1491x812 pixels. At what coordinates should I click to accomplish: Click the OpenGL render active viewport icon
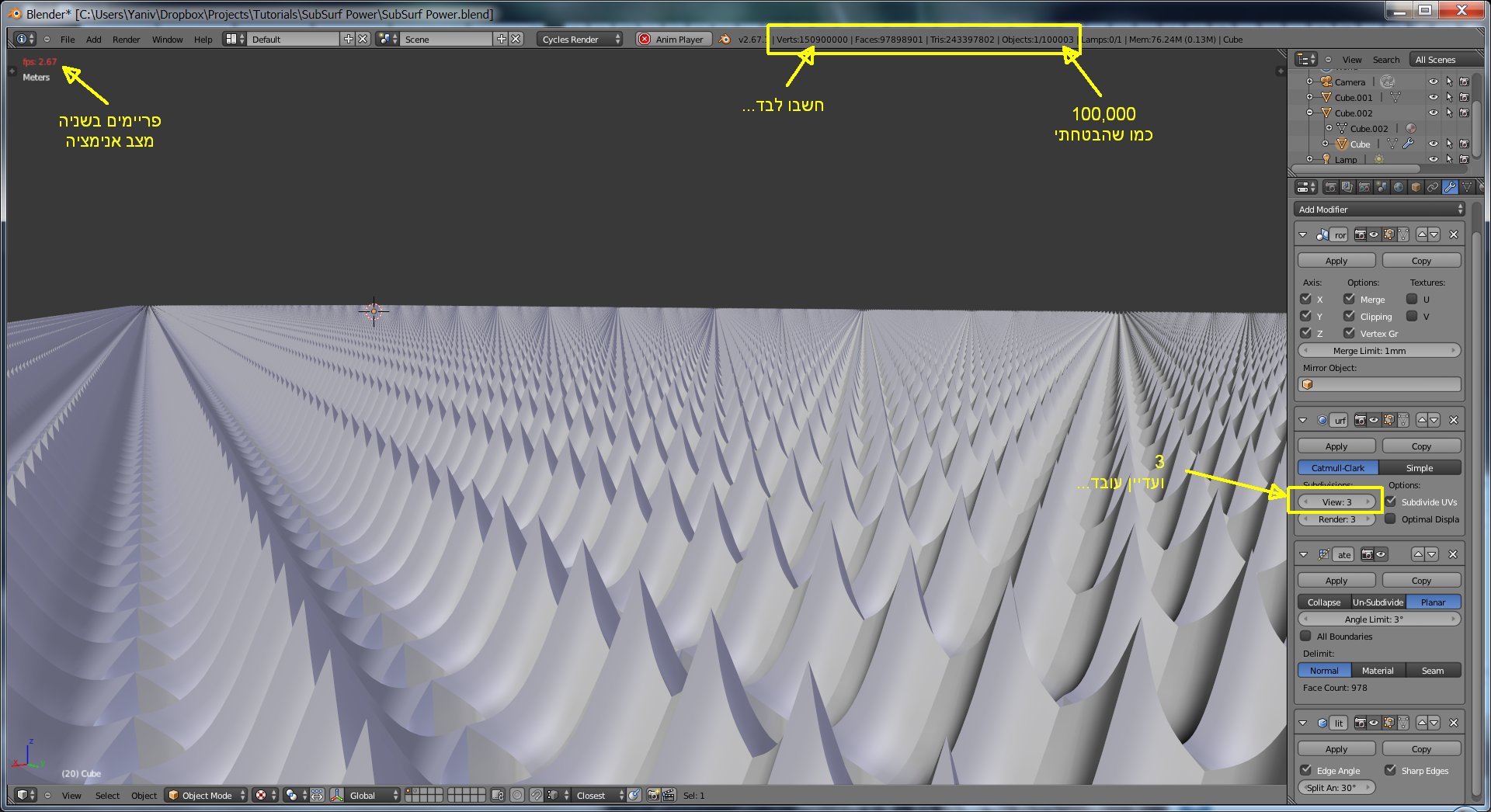654,795
